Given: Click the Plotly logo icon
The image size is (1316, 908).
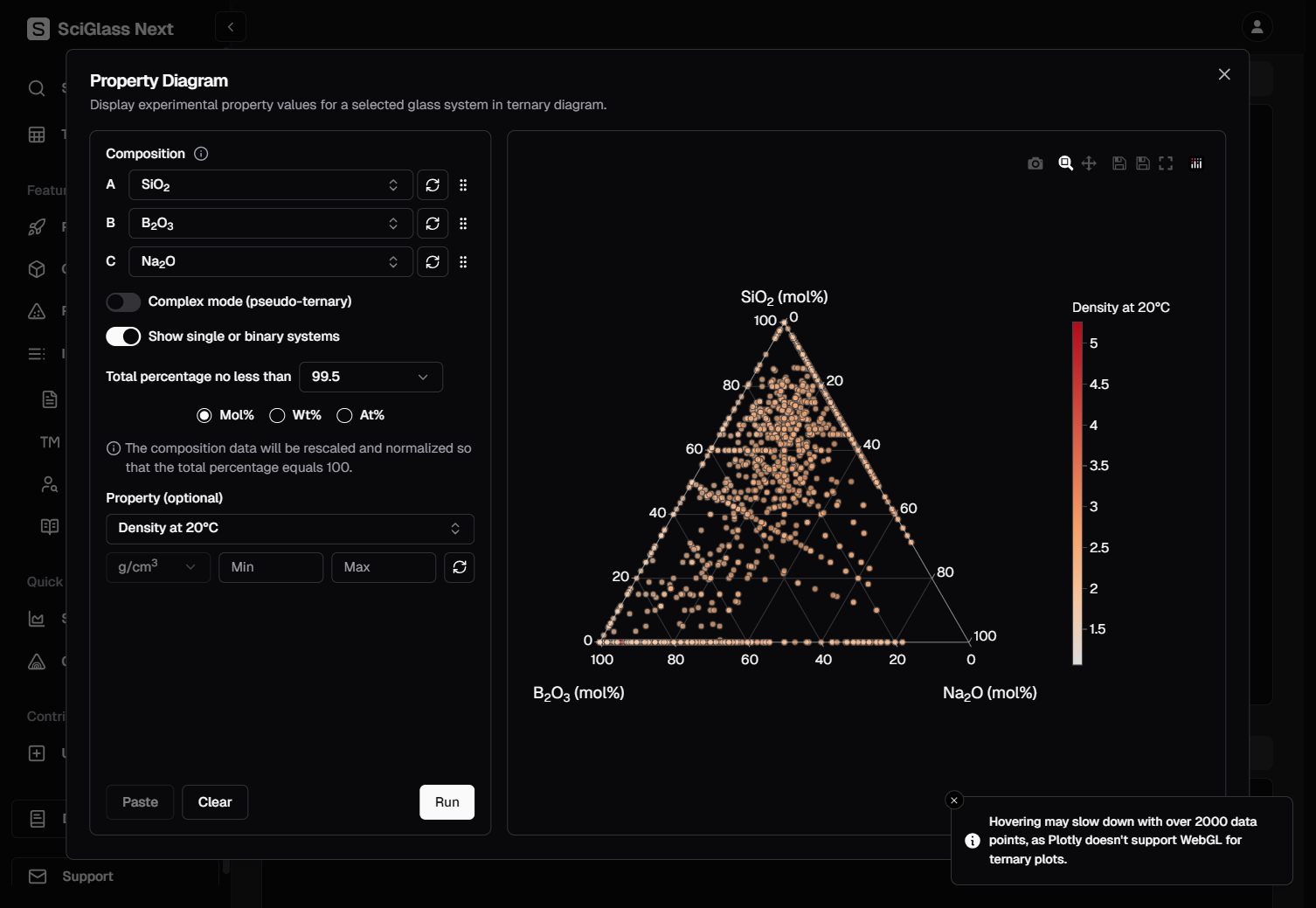Looking at the screenshot, I should click(1196, 163).
